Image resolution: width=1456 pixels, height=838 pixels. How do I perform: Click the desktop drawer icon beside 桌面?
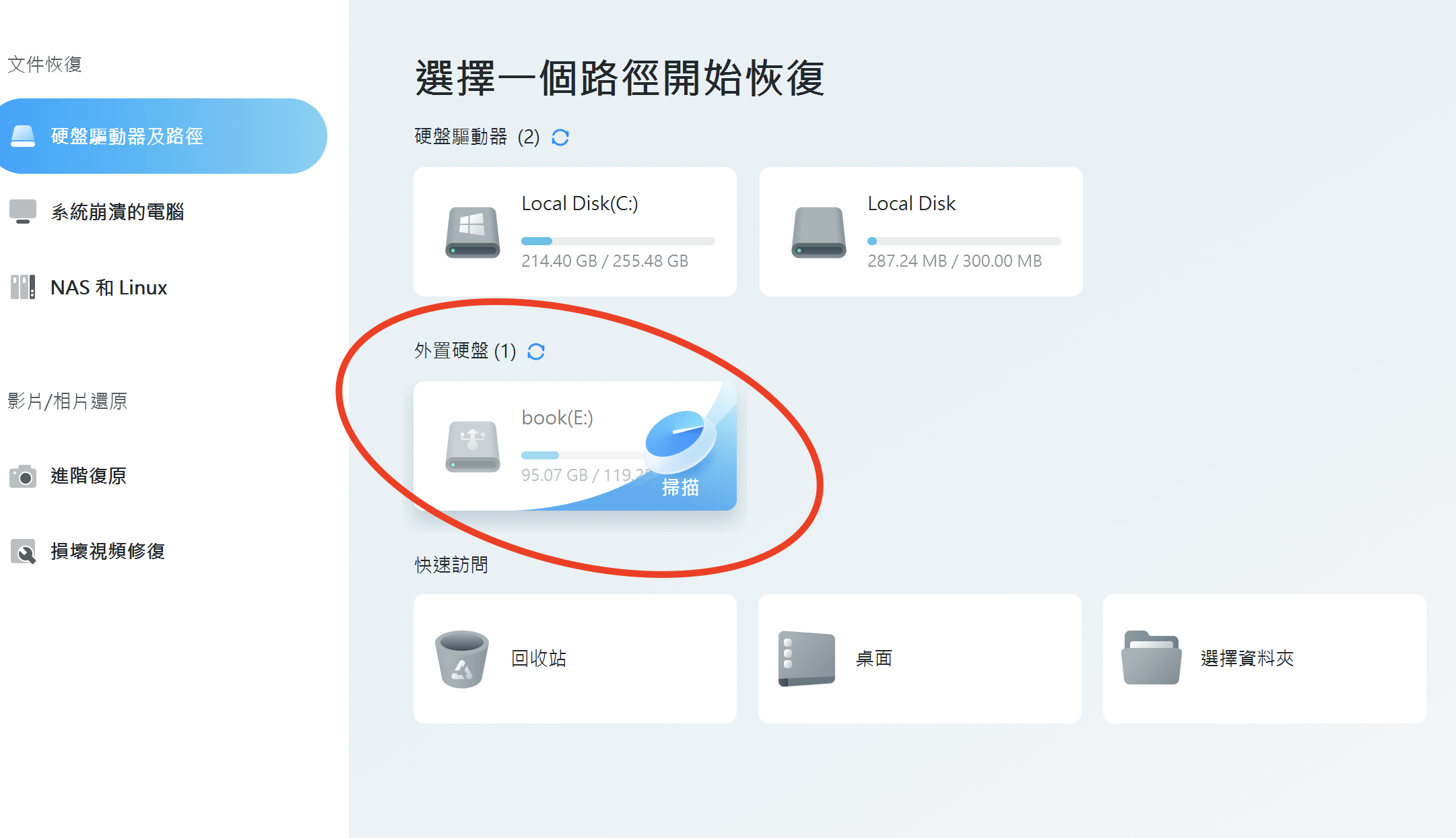(806, 658)
